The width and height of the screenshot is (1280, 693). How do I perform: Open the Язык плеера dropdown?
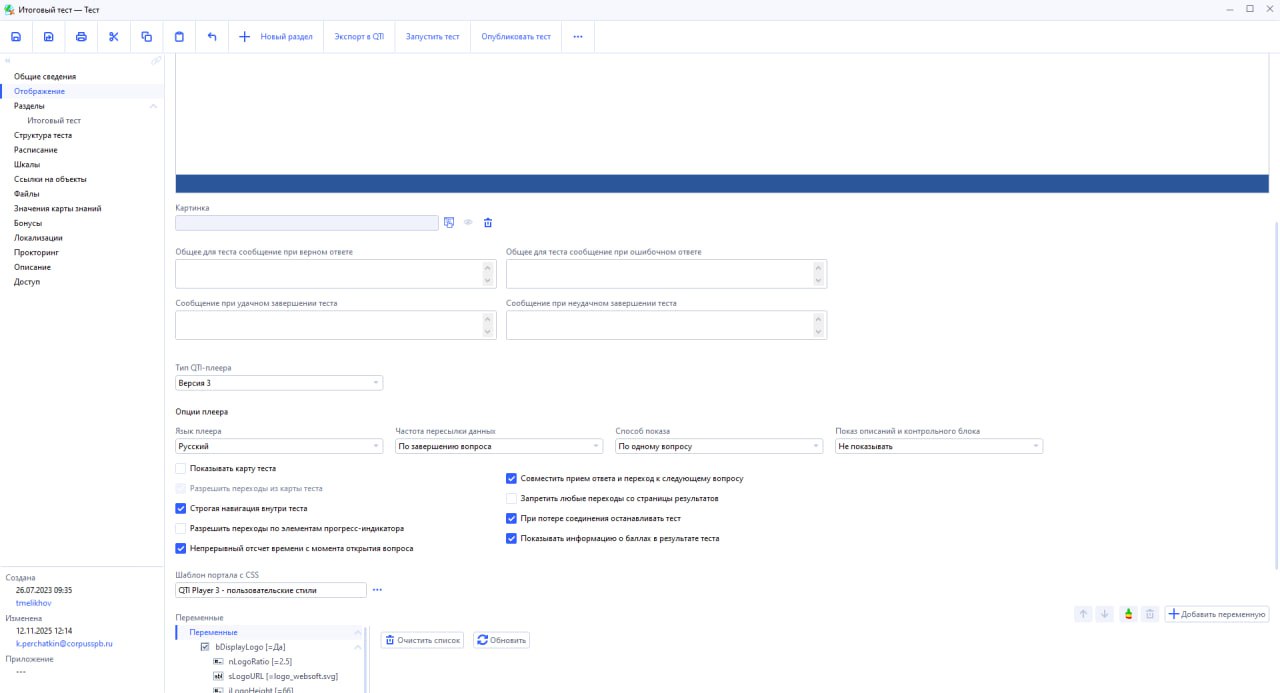click(279, 447)
